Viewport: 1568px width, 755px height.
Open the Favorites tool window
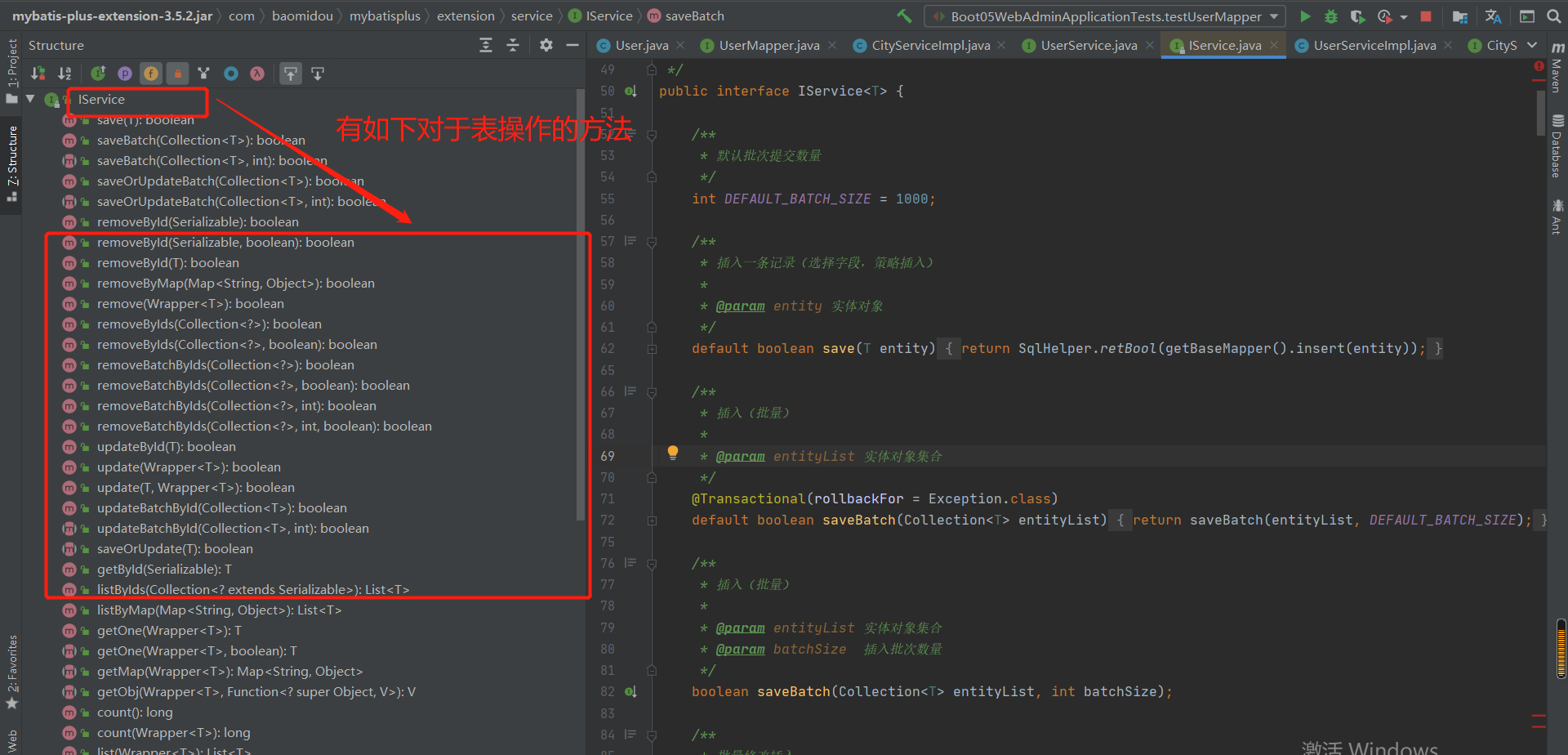tap(11, 672)
